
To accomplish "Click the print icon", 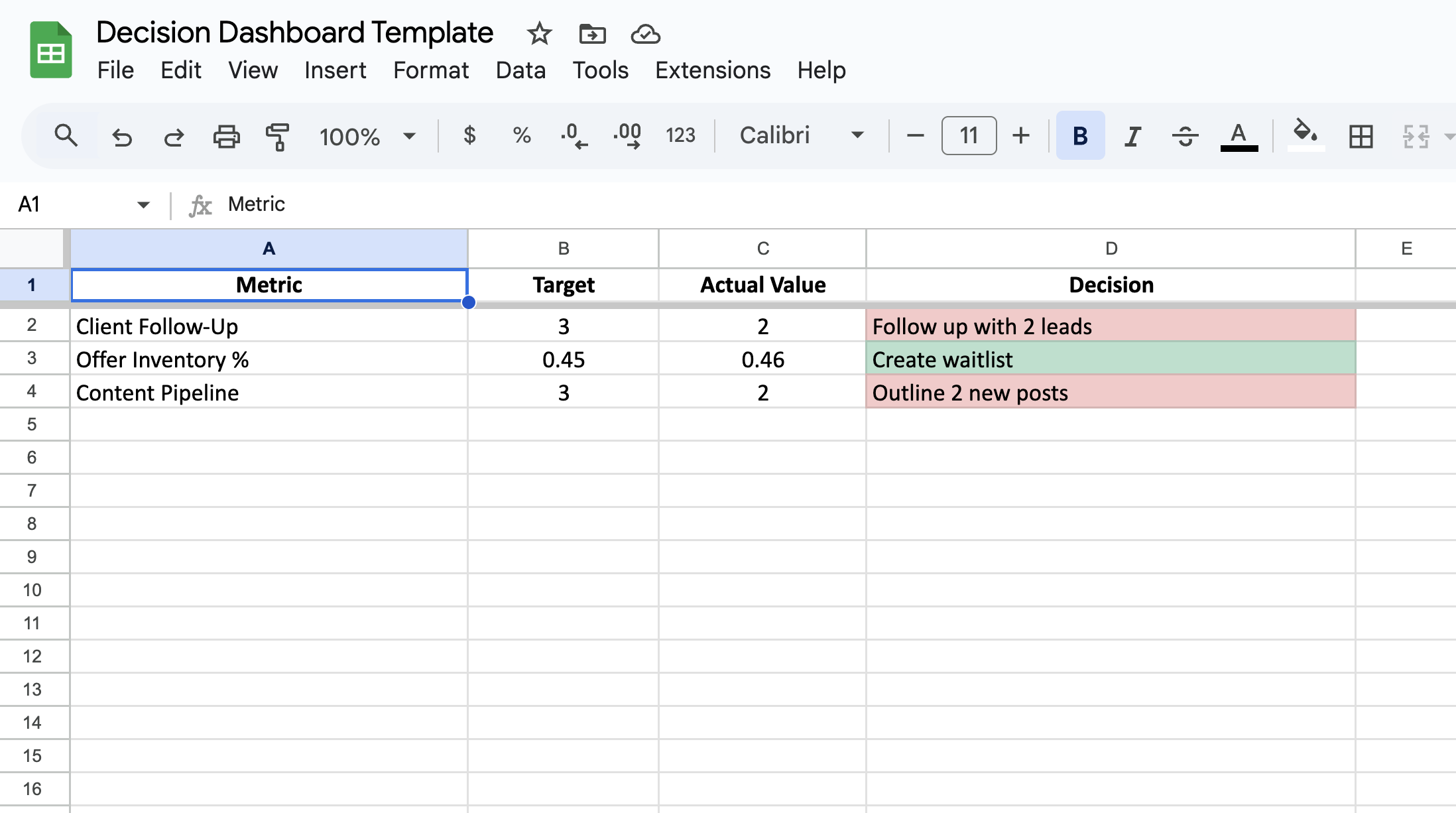I will point(226,137).
